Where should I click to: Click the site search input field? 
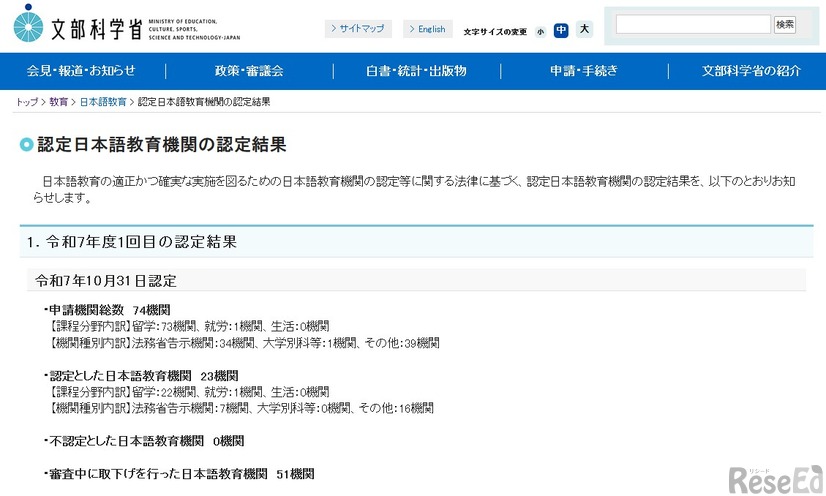(x=692, y=25)
